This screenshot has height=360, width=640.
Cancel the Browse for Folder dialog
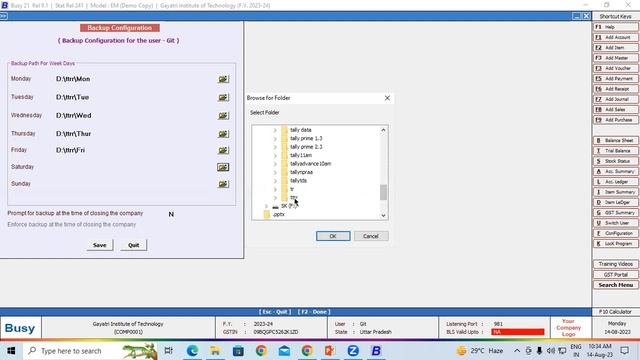click(371, 236)
